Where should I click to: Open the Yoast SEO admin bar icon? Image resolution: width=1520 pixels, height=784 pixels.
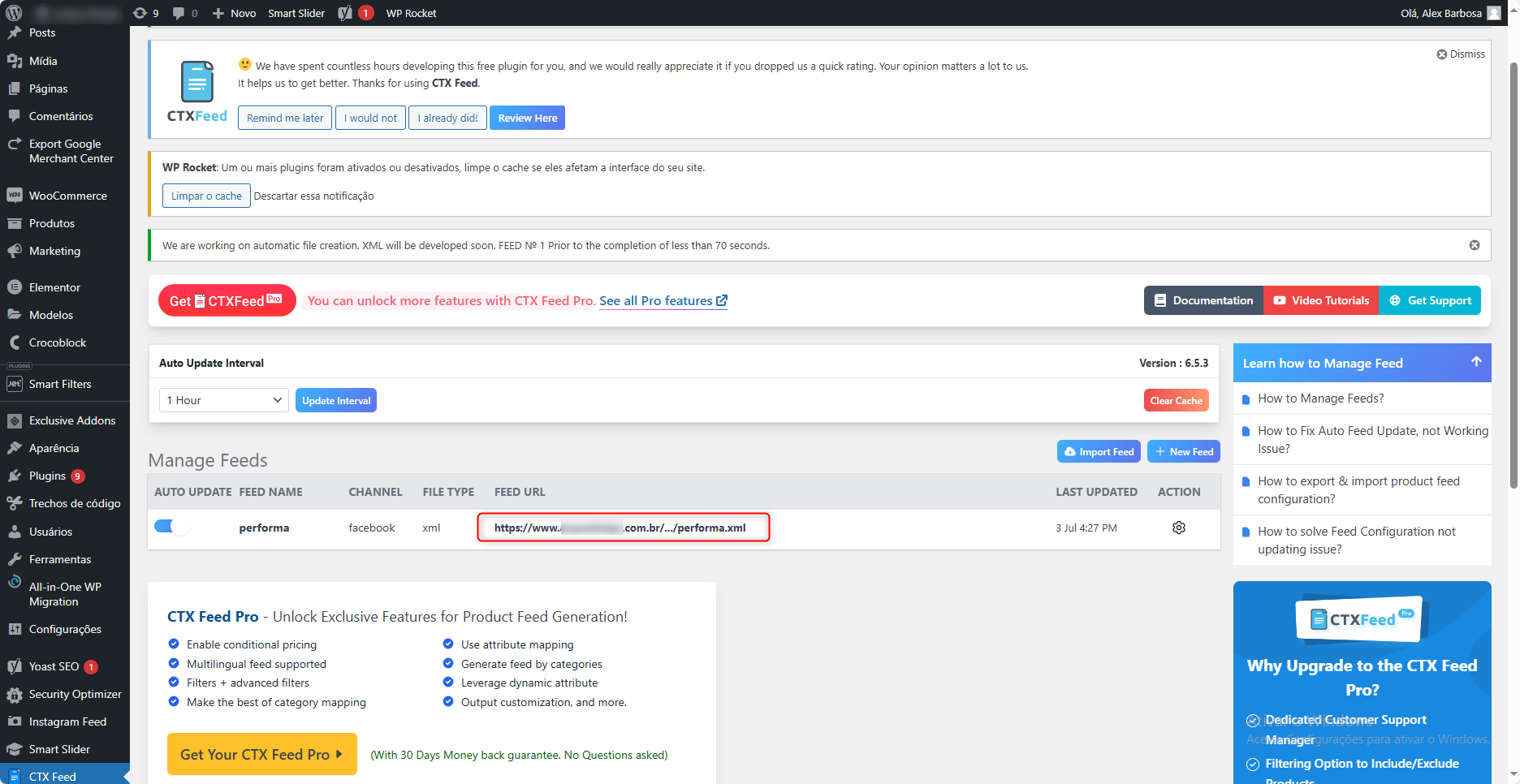click(x=346, y=13)
